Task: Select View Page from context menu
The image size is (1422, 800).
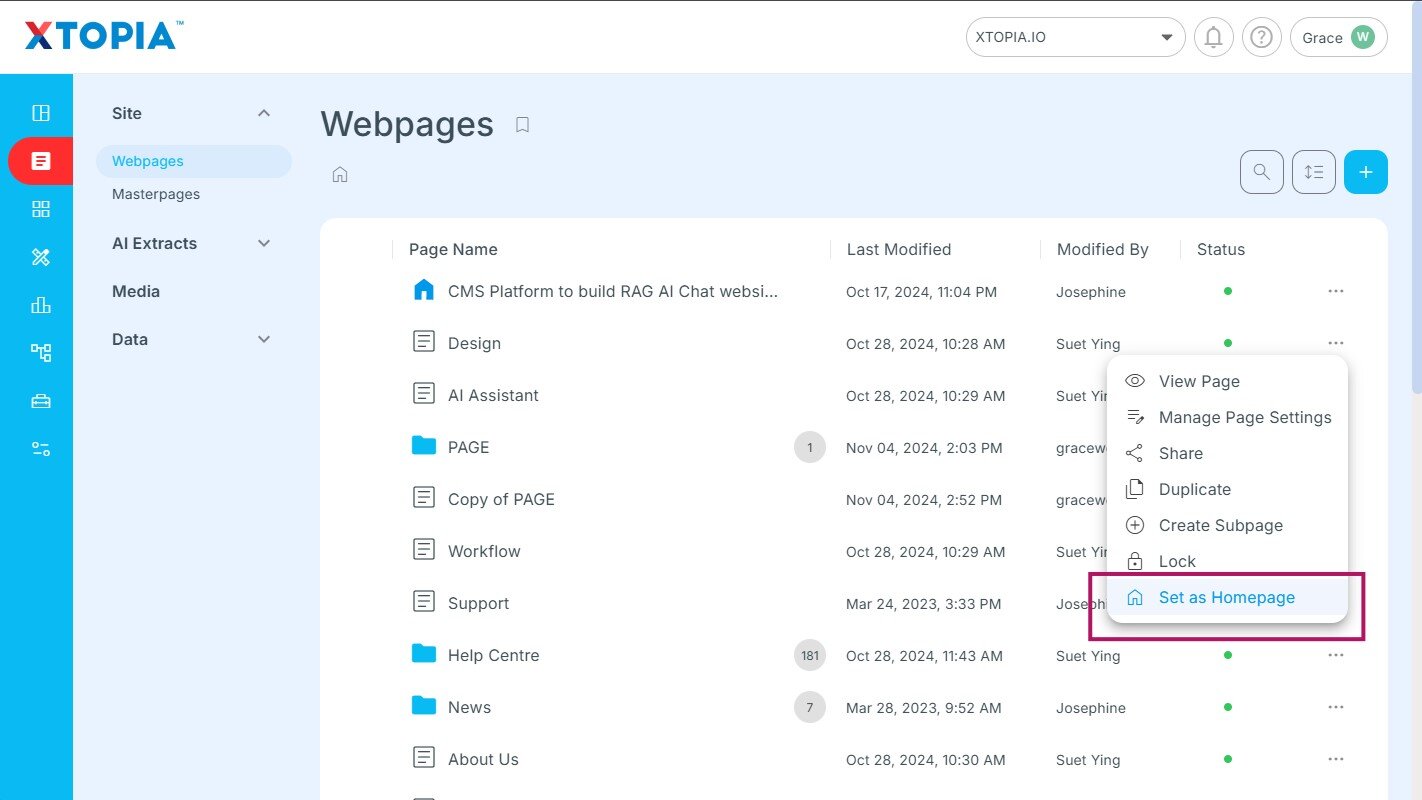Action: click(1198, 382)
